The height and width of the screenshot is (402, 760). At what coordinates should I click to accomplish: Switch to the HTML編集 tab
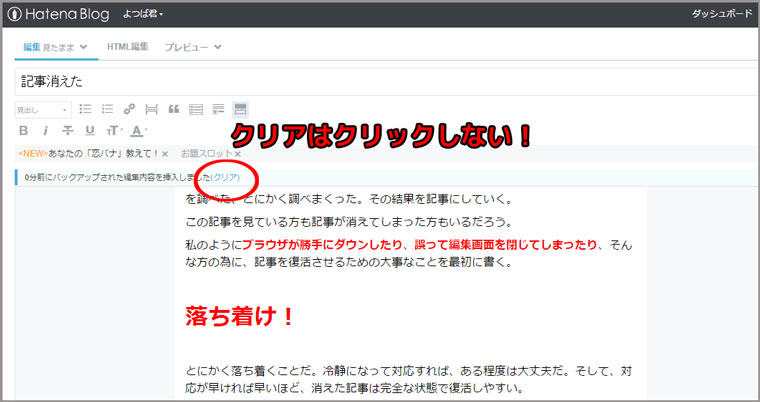click(x=127, y=47)
